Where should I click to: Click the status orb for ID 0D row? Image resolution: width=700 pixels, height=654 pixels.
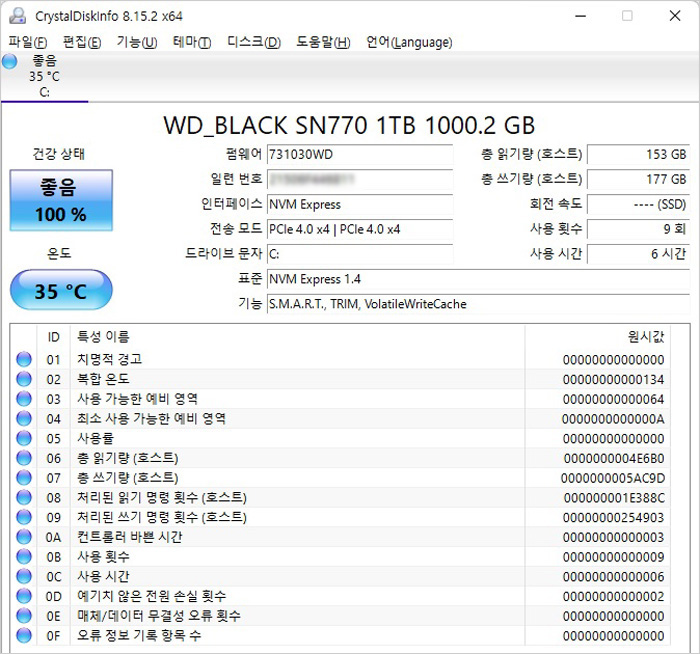(24, 596)
